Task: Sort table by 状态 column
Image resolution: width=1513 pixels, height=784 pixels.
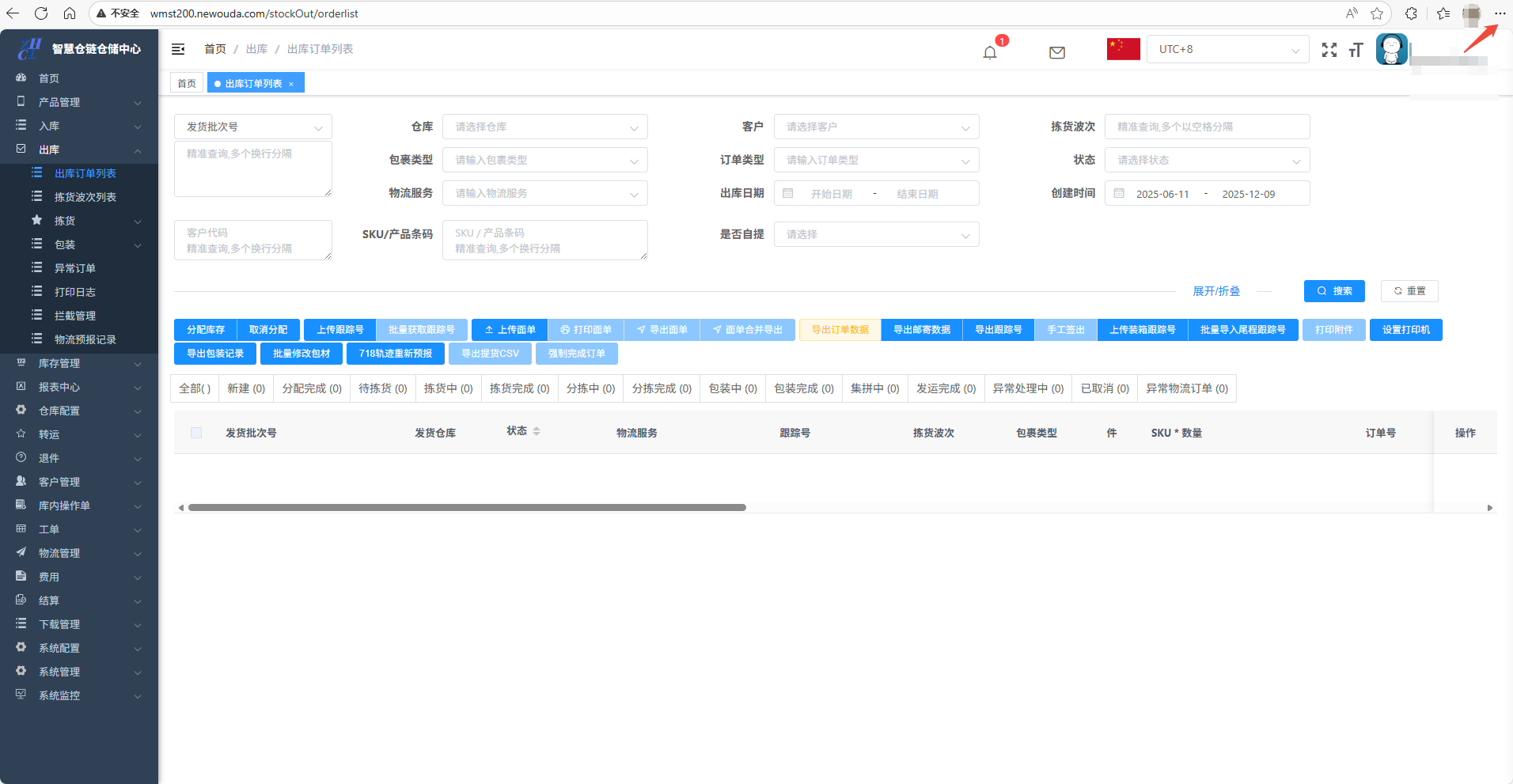Action: 537,431
